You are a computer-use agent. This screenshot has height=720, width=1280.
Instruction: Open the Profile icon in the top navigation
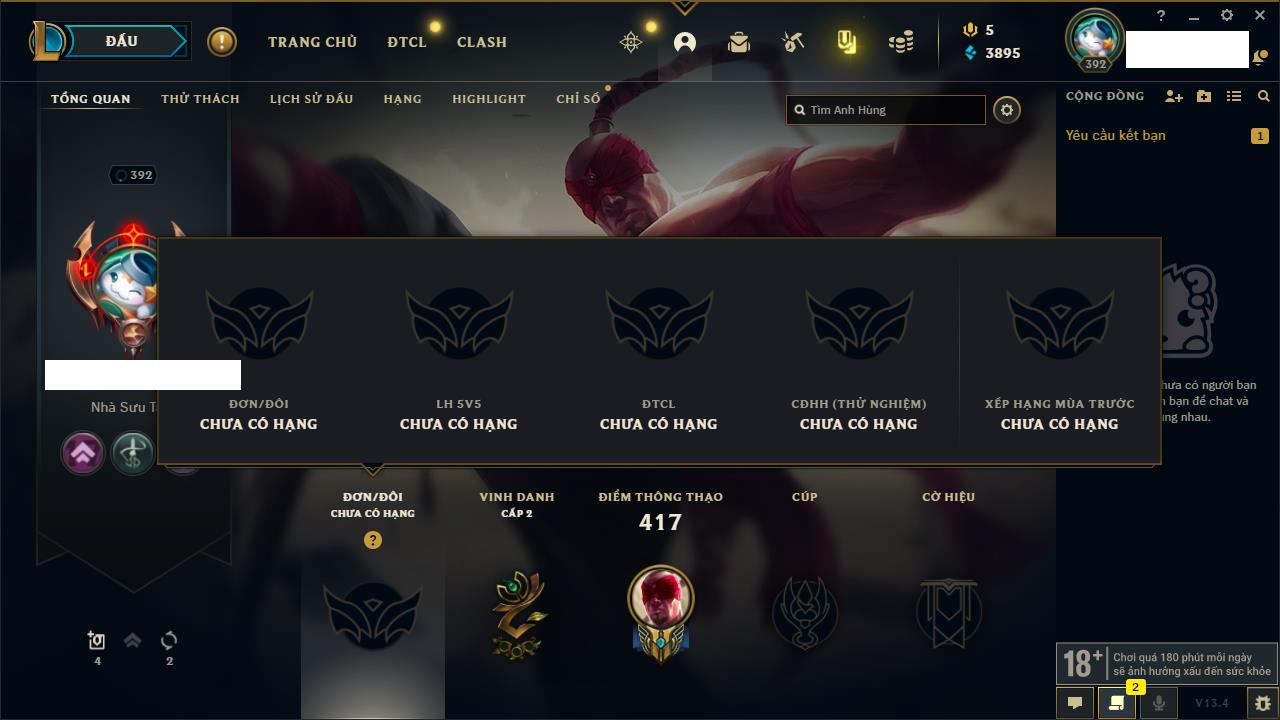click(685, 42)
